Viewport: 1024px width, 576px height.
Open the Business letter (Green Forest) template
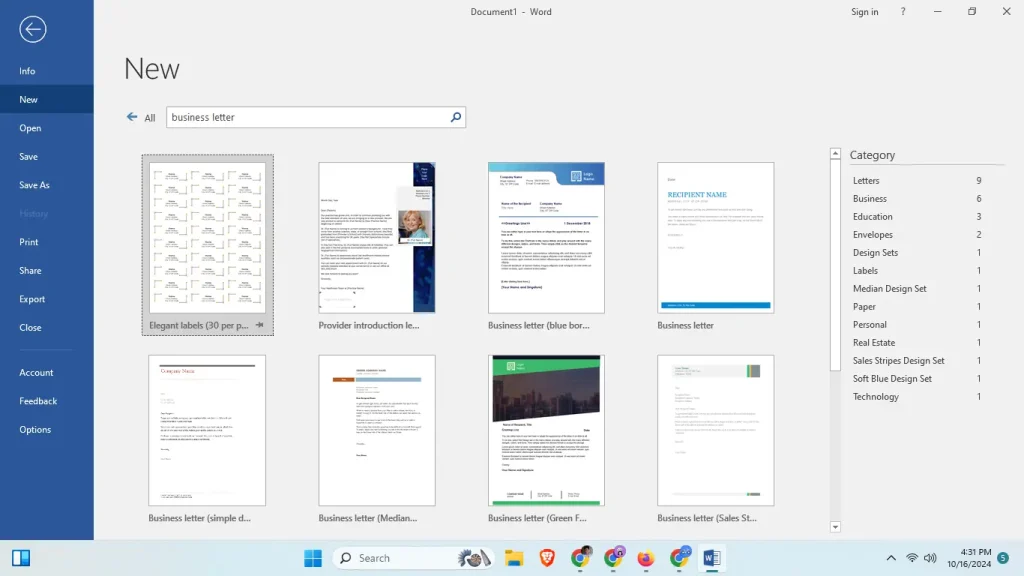pos(546,429)
